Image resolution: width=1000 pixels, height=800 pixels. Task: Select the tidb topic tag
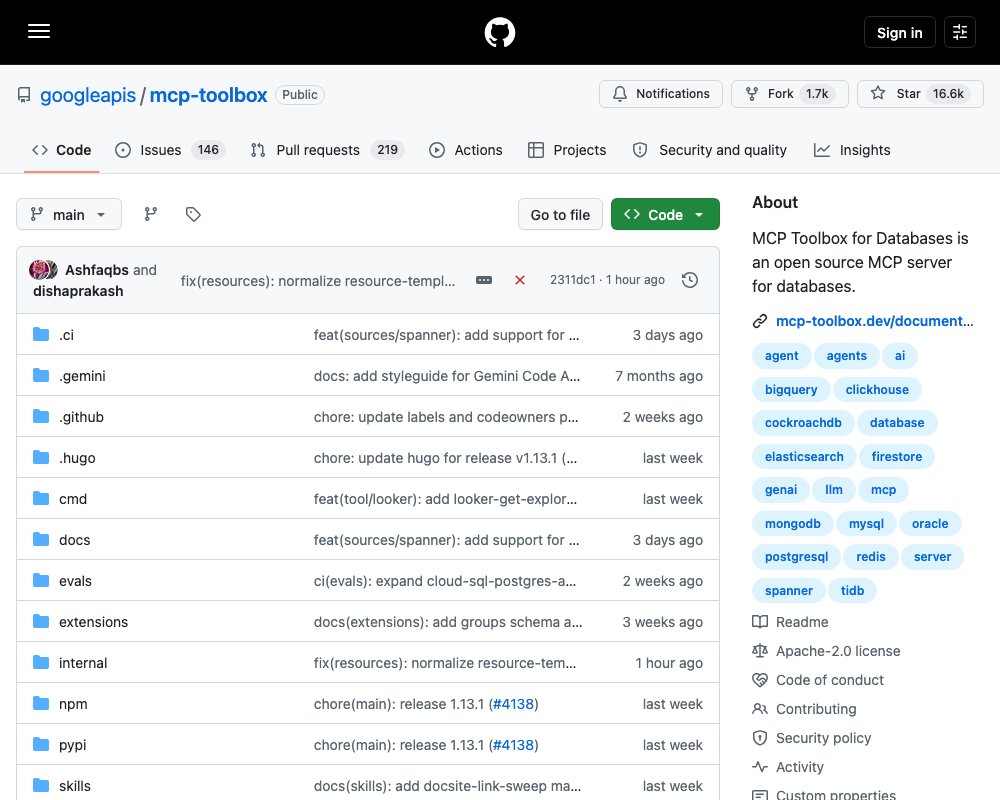tap(852, 590)
